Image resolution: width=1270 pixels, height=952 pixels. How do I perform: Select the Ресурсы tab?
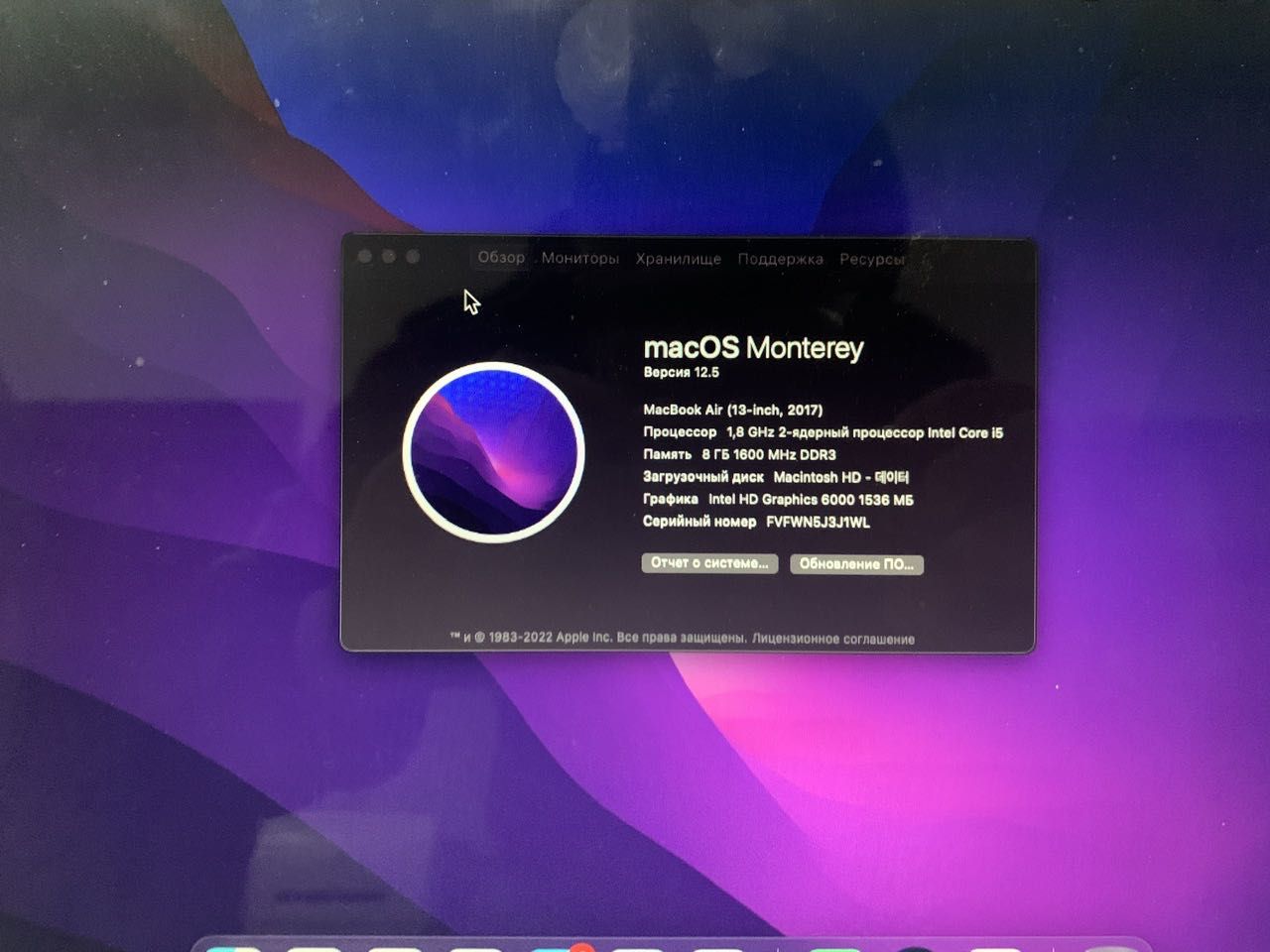click(x=872, y=259)
